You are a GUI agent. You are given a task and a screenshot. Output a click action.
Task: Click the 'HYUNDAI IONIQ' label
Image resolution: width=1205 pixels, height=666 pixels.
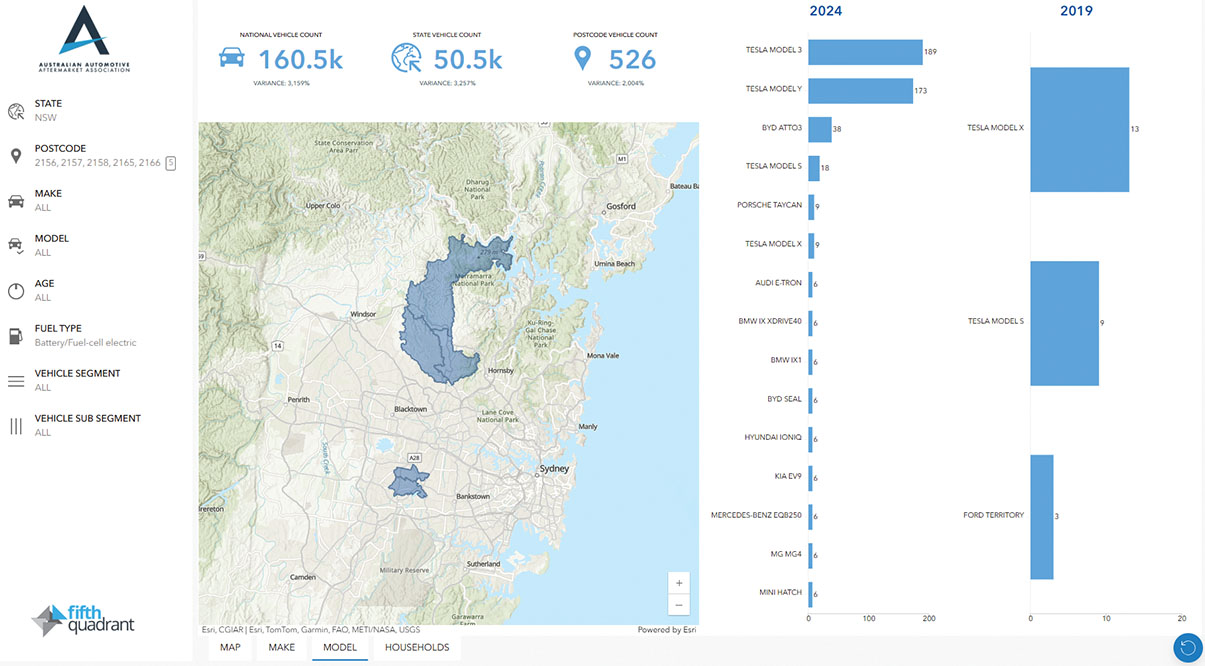click(x=773, y=438)
